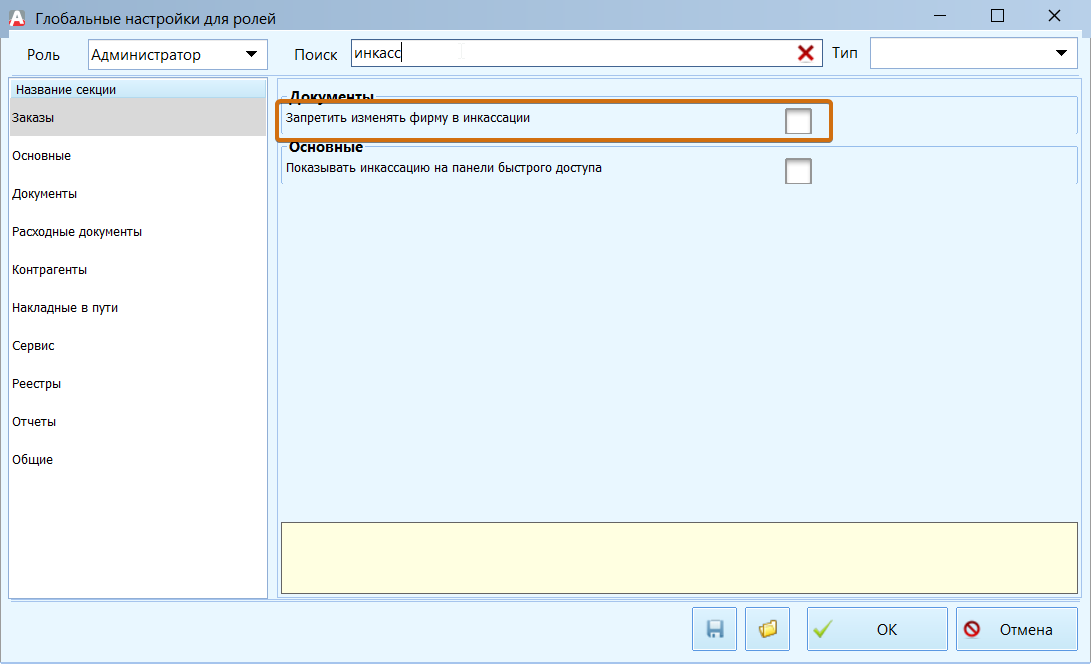Click the open folder icon button
This screenshot has height=664, width=1091.
(x=767, y=629)
